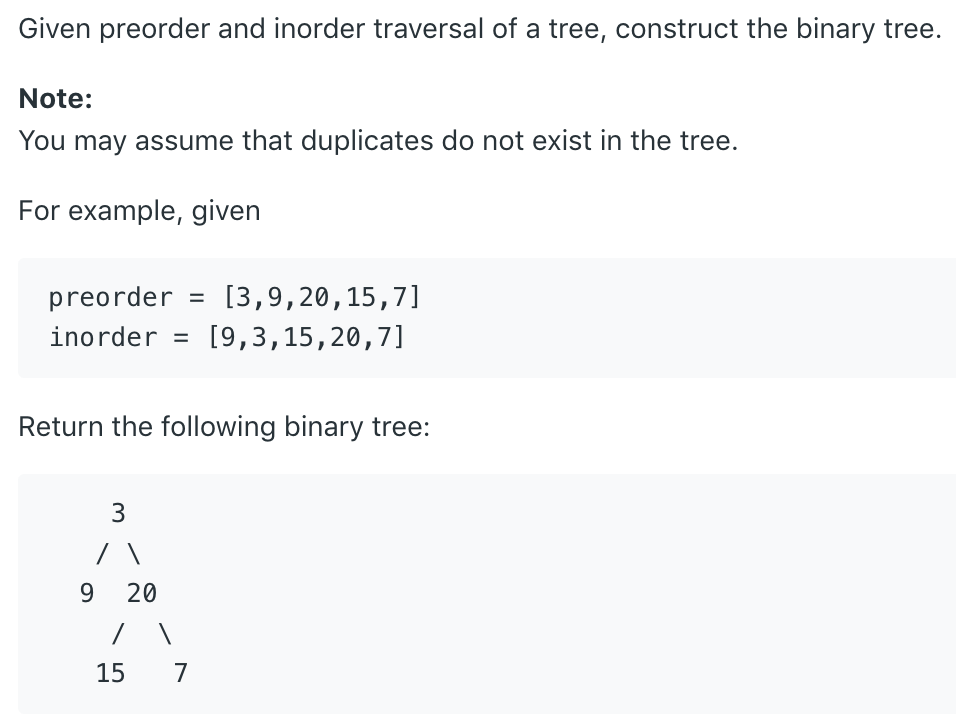Image resolution: width=956 pixels, height=718 pixels.
Task: Click leaf node 15 in the tree diagram
Action: pyautogui.click(x=110, y=673)
